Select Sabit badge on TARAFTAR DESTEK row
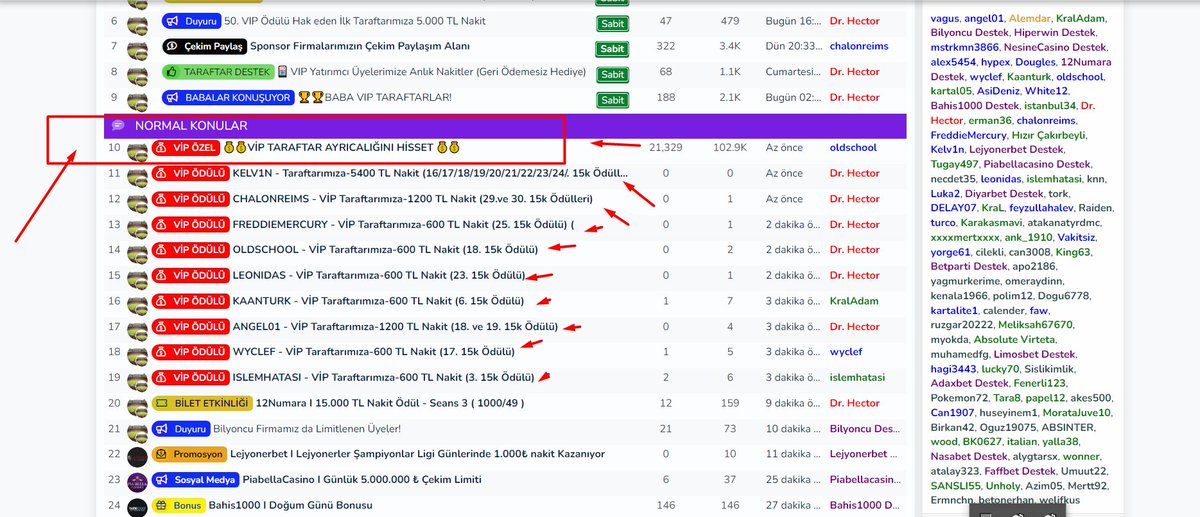The width and height of the screenshot is (1200, 517). 612,74
